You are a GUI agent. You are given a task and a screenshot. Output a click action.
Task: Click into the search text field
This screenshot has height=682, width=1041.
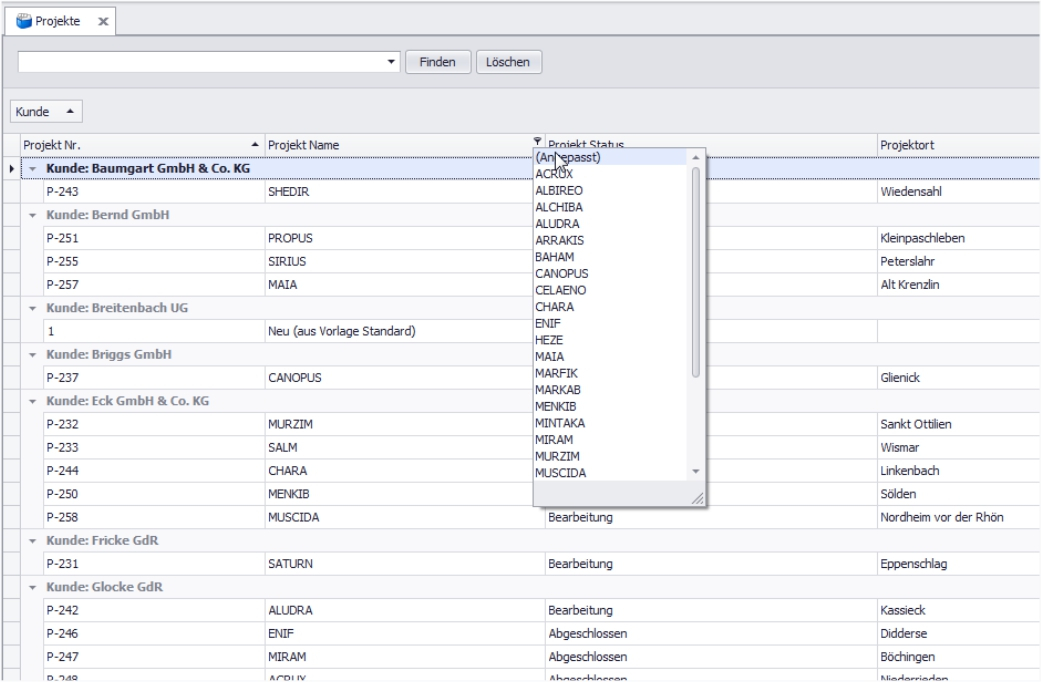[x=200, y=62]
